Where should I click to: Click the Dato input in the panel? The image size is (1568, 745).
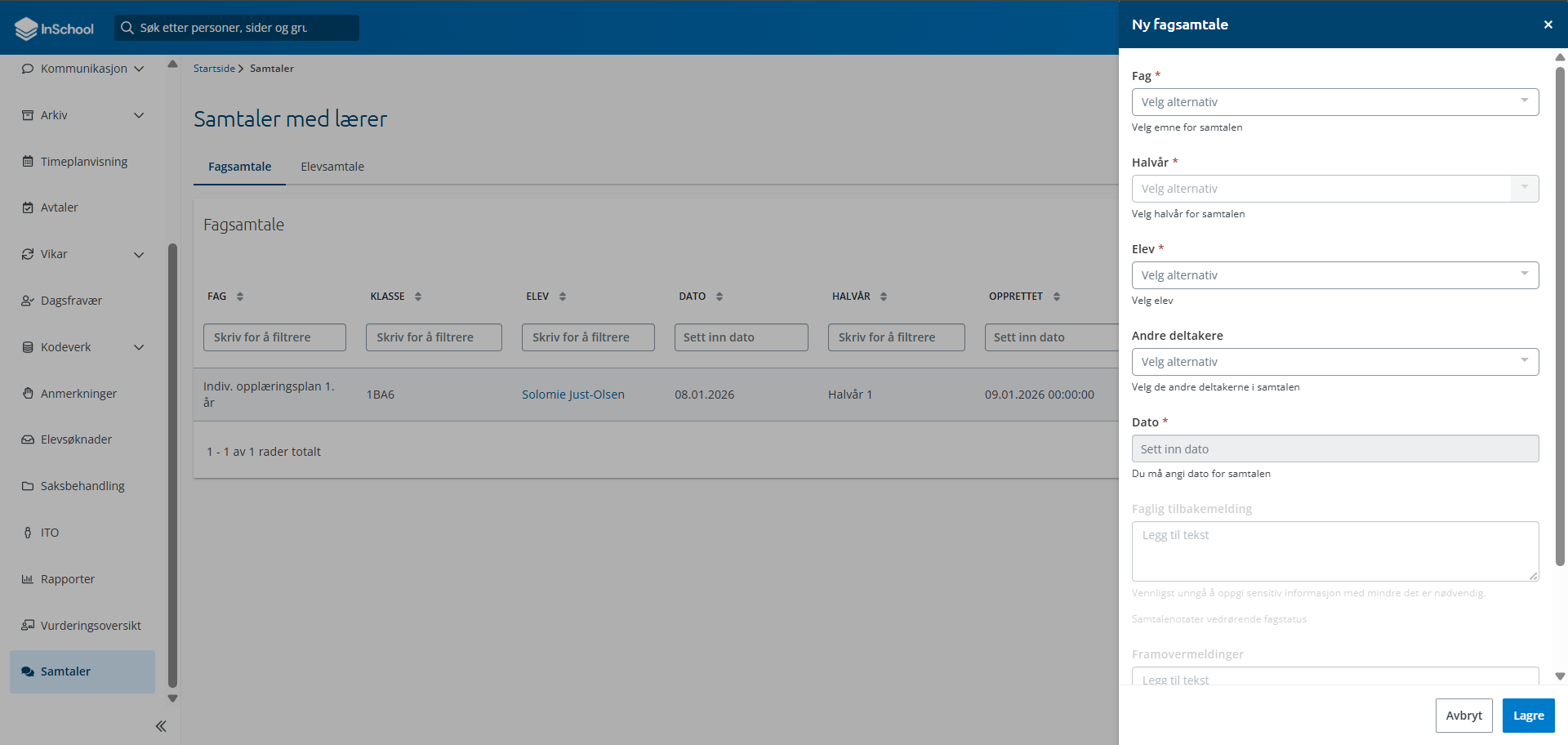coord(1335,448)
